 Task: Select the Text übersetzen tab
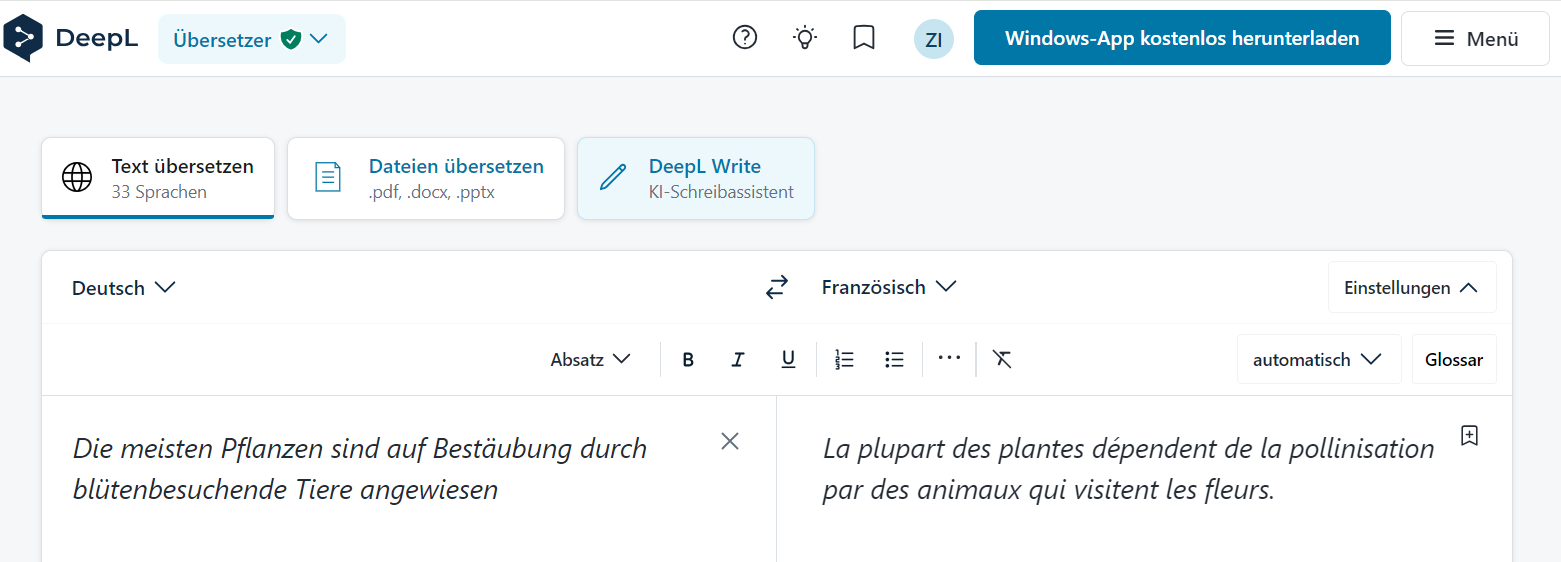click(x=158, y=178)
